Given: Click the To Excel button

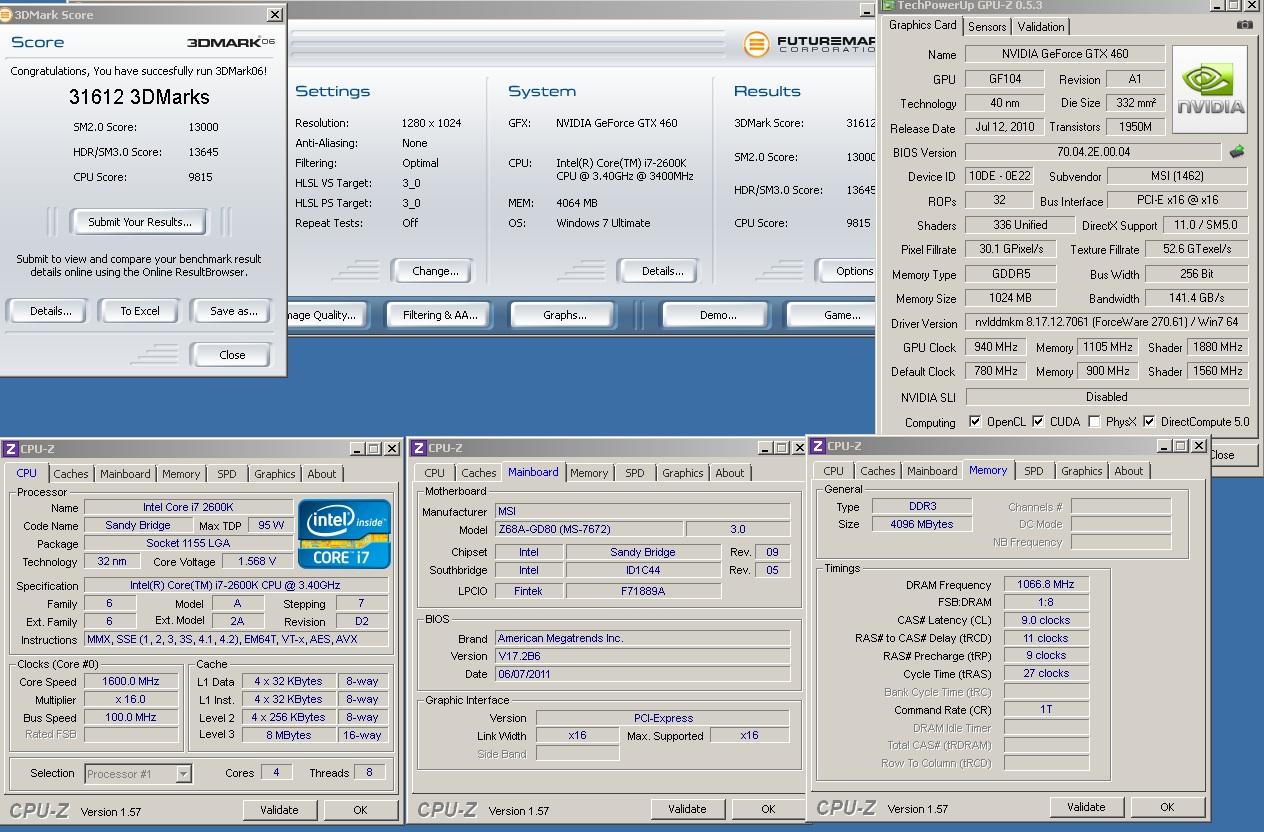Looking at the screenshot, I should click(140, 311).
